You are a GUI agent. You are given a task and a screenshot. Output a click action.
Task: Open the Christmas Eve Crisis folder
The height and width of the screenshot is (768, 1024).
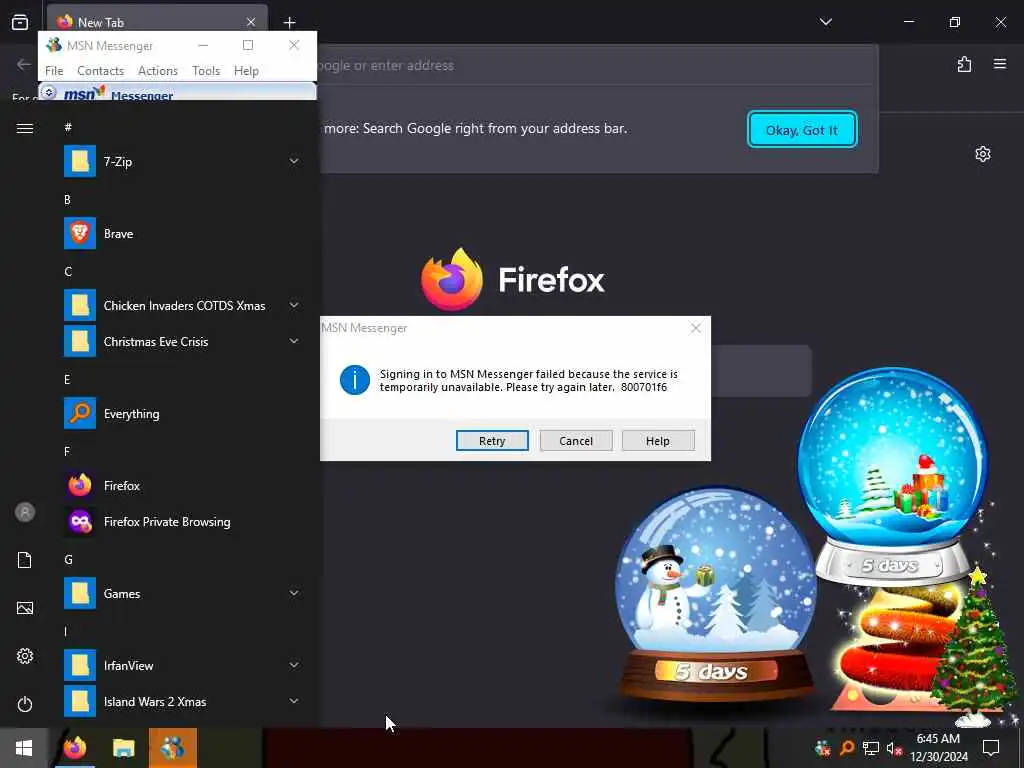coord(182,342)
